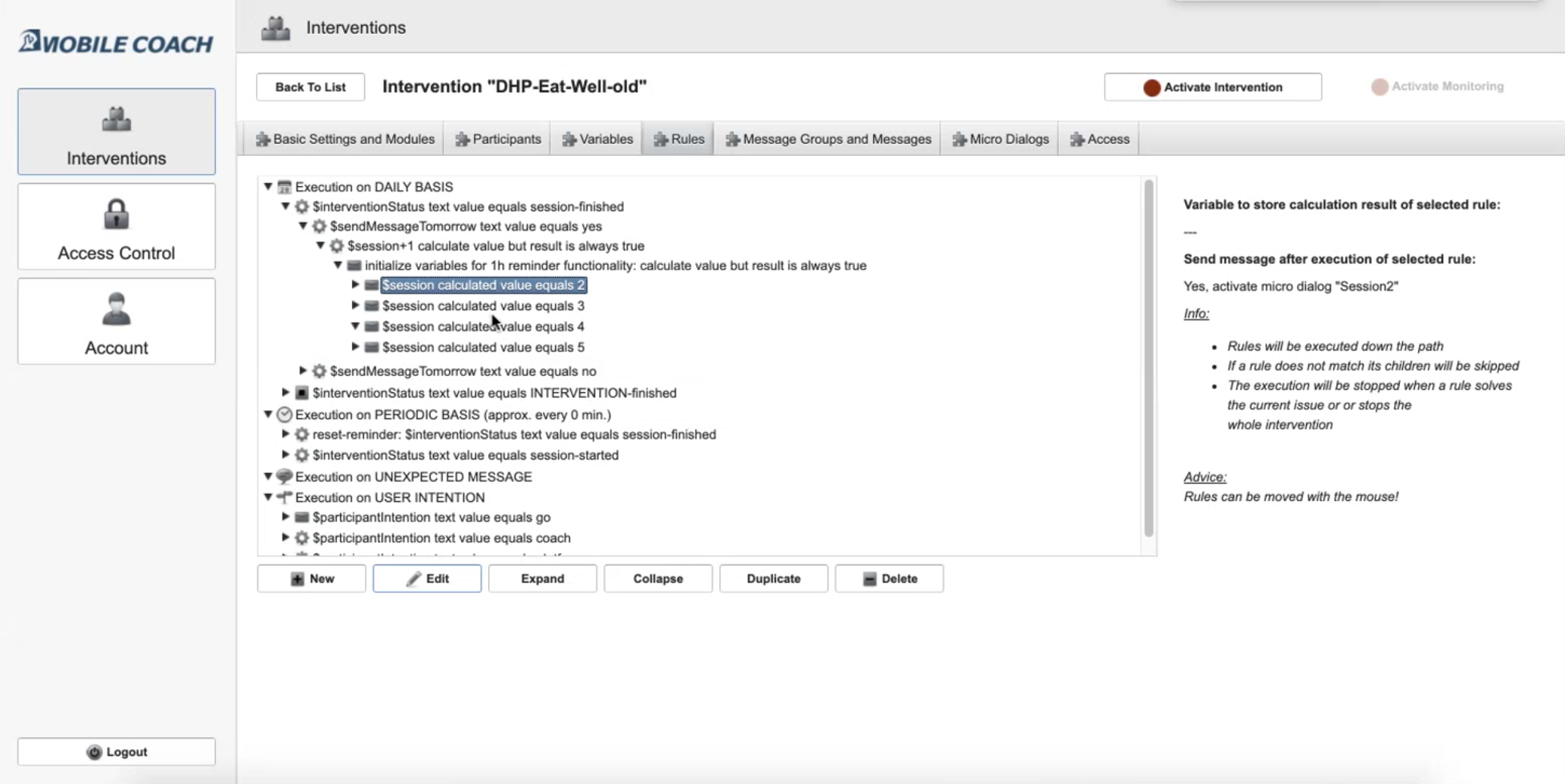1565x784 pixels.
Task: Click the Duplicate button
Action: [773, 579]
